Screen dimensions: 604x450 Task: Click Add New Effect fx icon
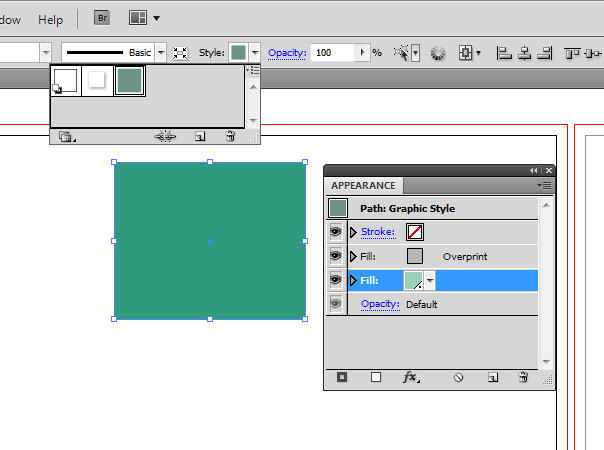411,377
